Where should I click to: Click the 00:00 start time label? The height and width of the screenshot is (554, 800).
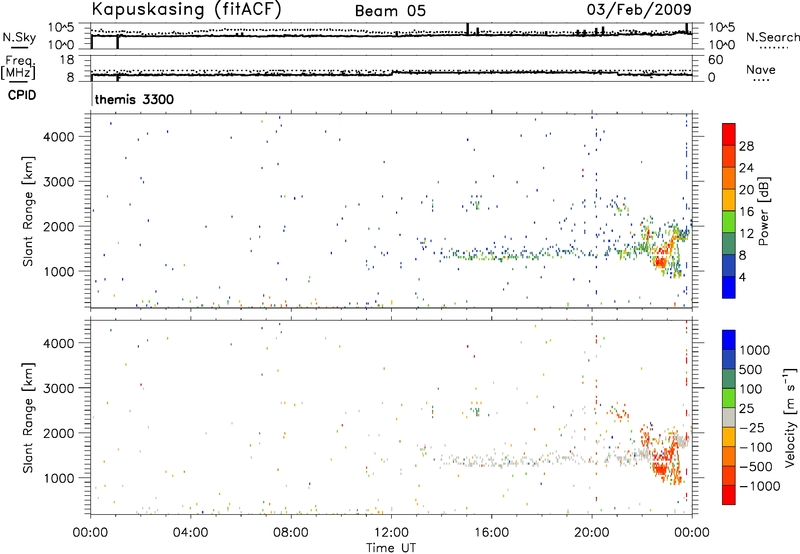tap(90, 533)
